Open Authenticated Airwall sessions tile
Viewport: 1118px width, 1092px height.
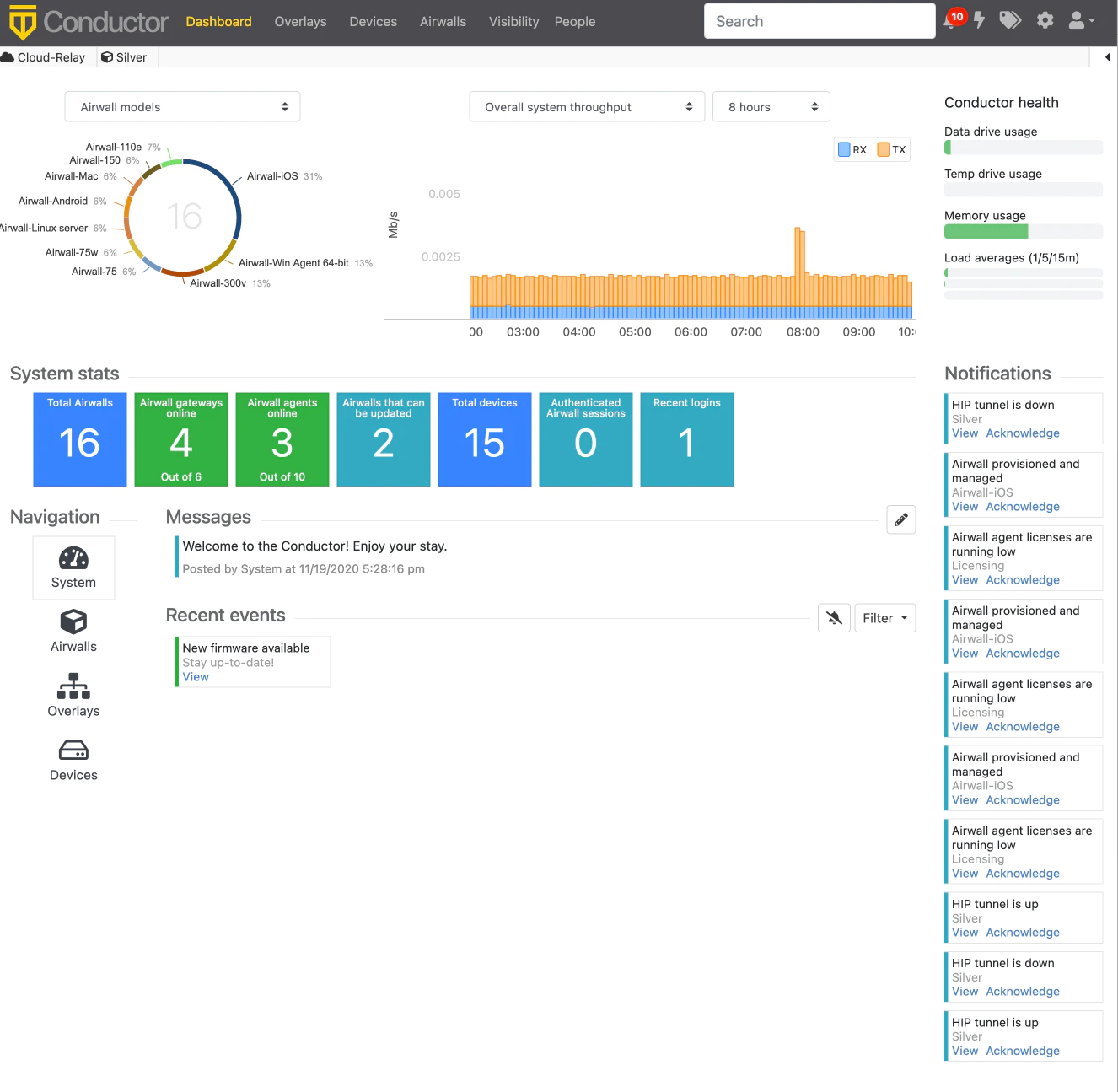[586, 439]
